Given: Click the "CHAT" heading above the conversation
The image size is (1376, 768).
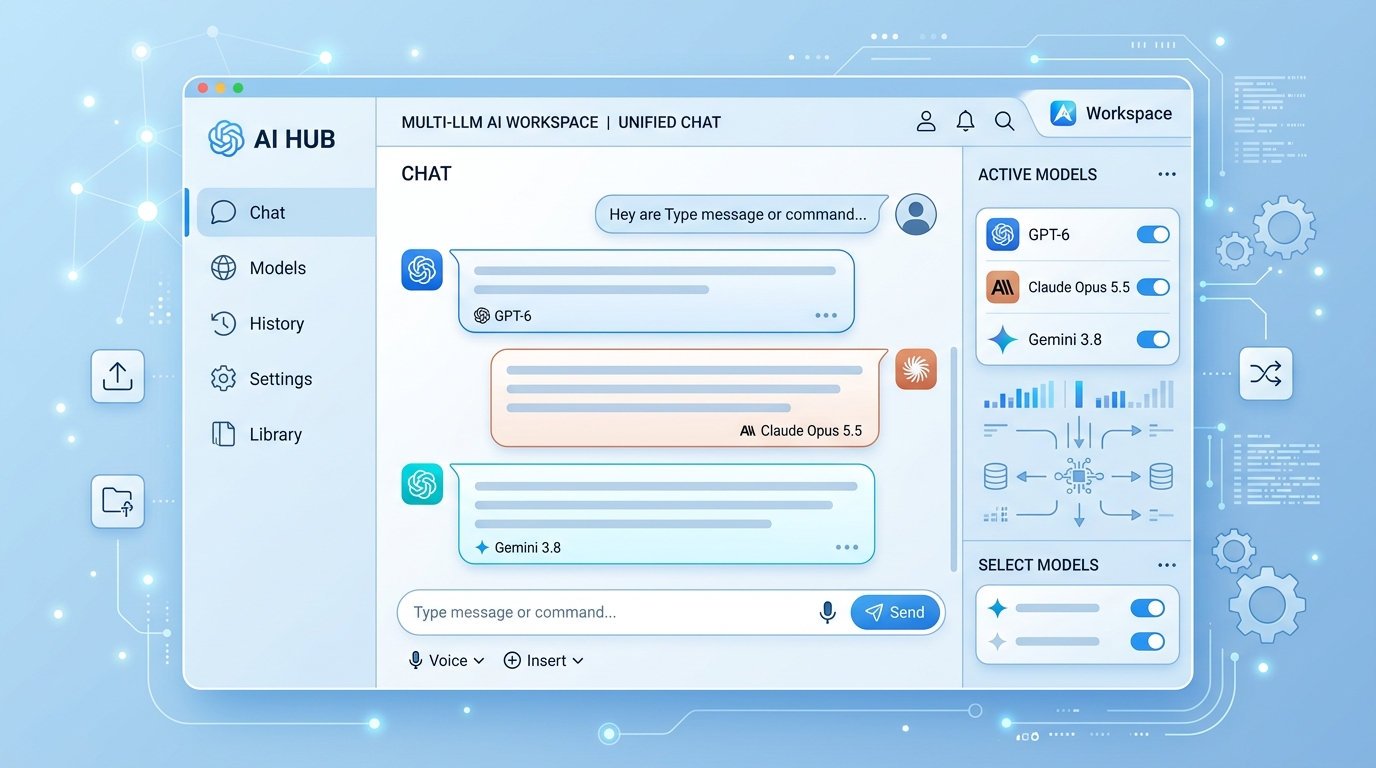Looking at the screenshot, I should pos(426,174).
